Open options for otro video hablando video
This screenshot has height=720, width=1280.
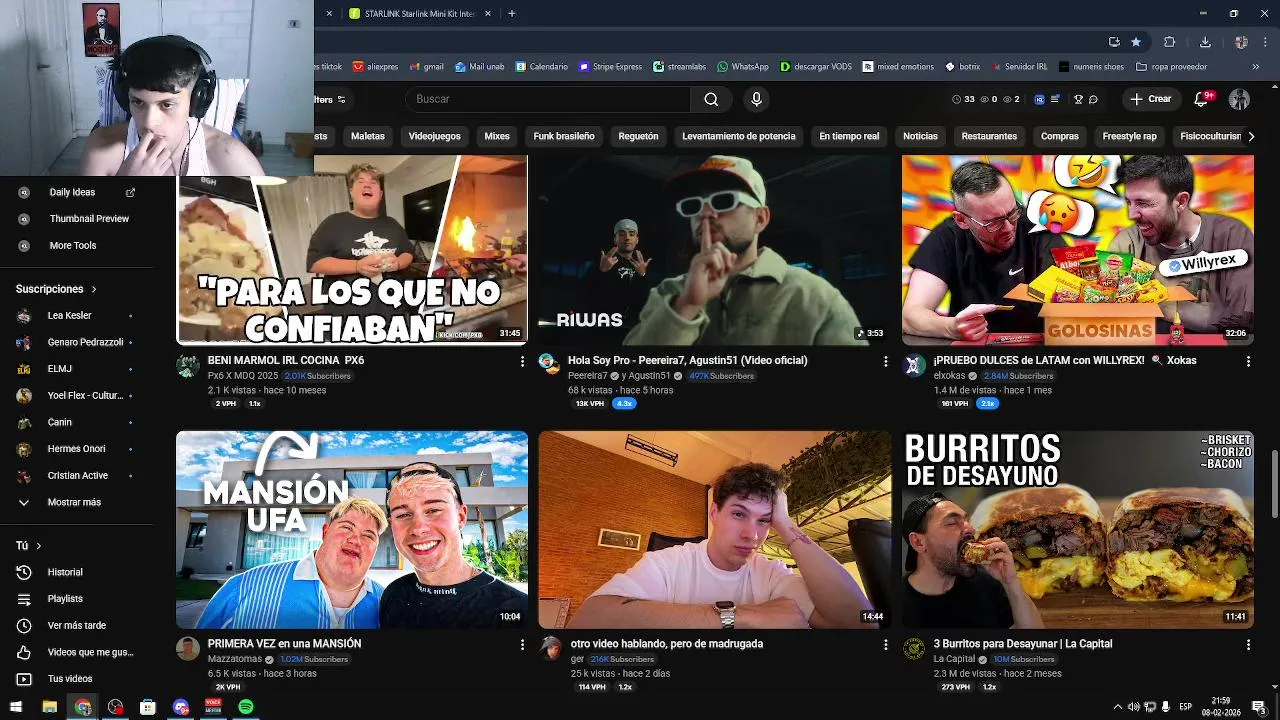885,645
